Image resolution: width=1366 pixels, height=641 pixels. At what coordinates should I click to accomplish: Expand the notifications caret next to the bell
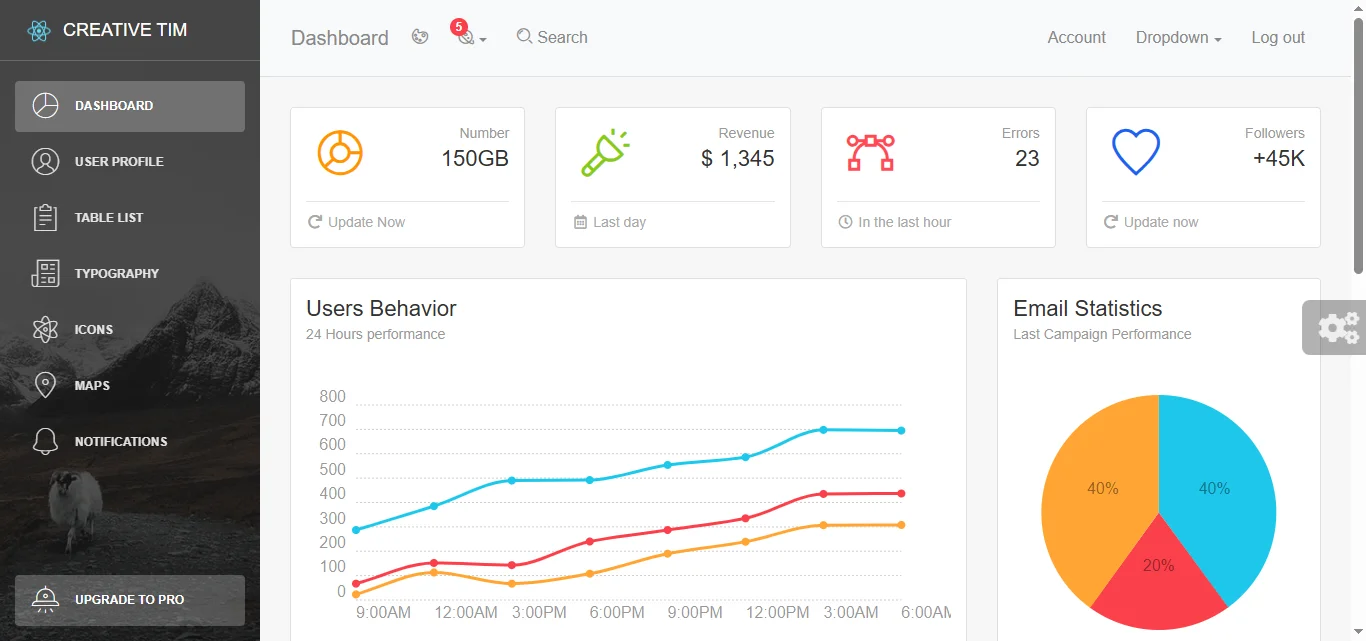481,41
